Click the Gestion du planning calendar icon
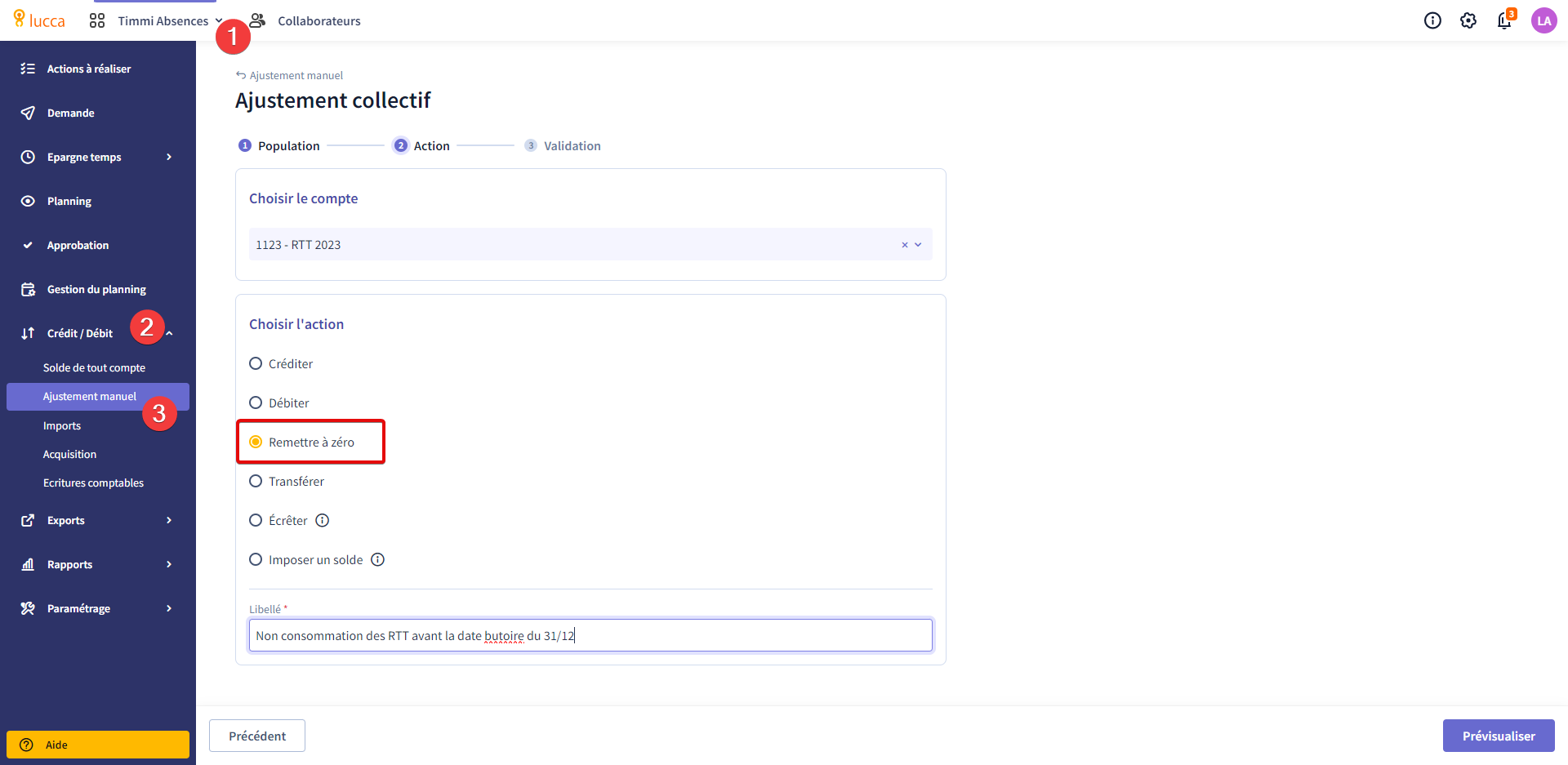The width and height of the screenshot is (1568, 765). click(28, 289)
